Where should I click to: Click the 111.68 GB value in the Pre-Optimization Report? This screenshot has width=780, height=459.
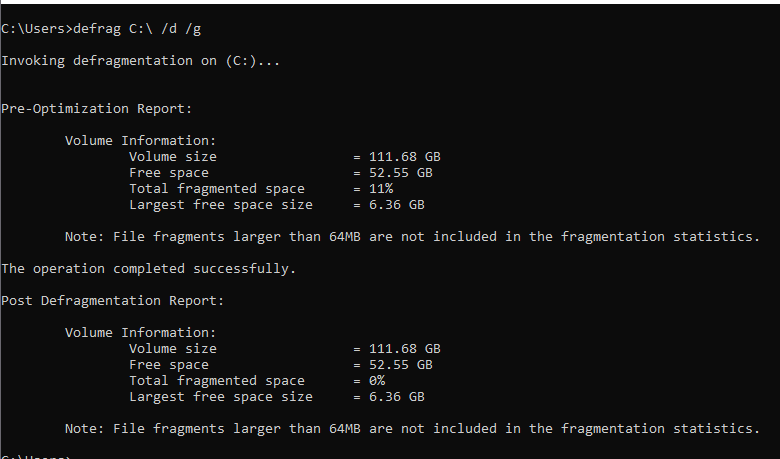pyautogui.click(x=404, y=157)
